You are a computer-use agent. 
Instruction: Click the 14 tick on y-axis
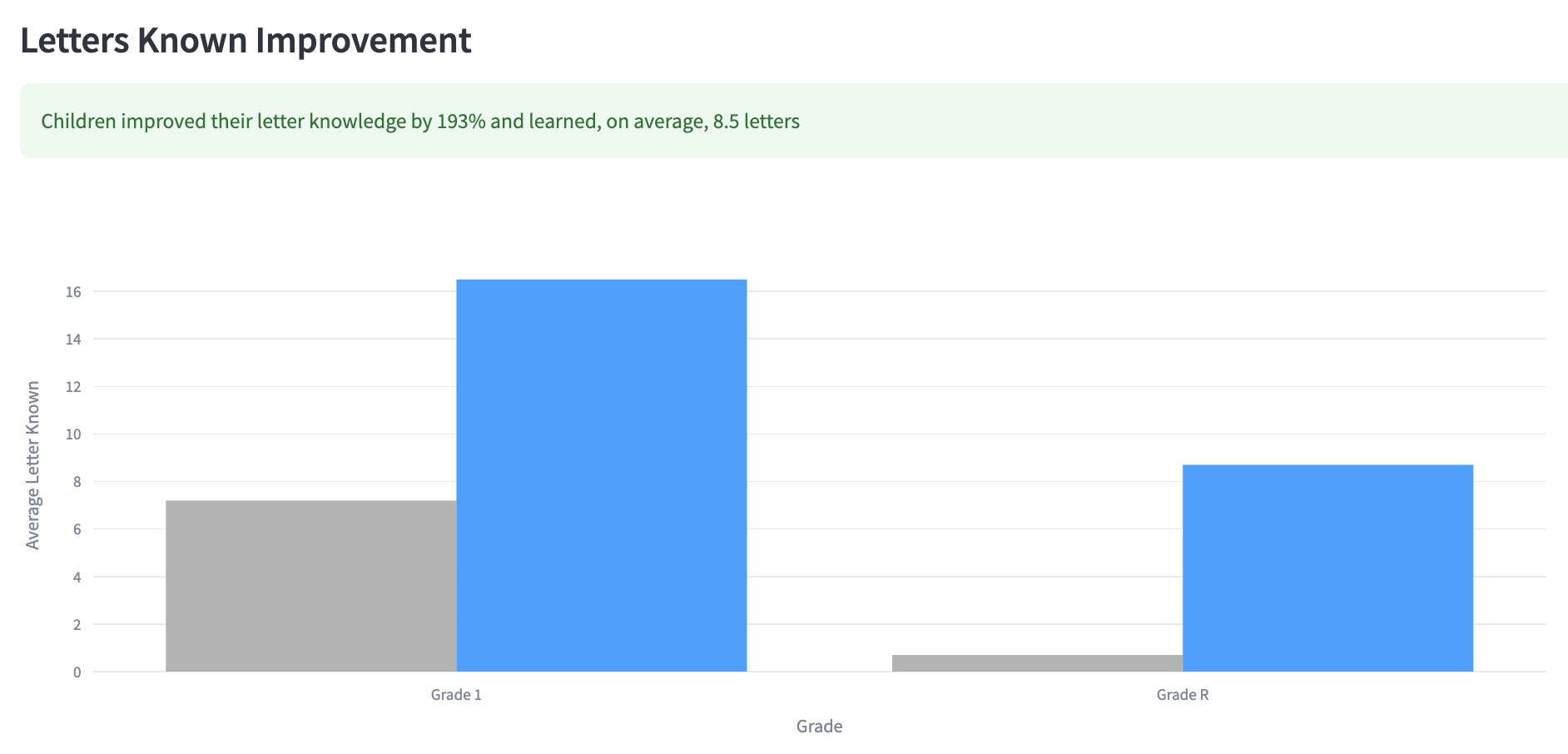click(74, 340)
